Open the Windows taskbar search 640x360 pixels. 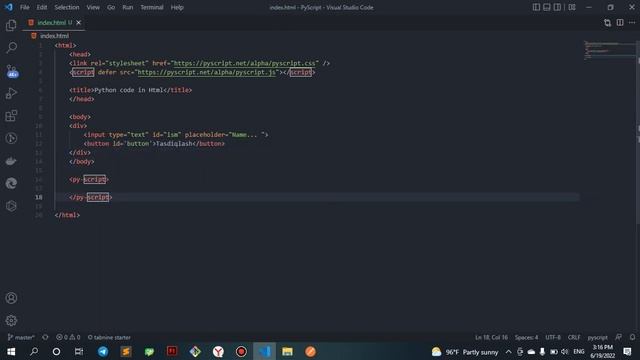pos(34,351)
